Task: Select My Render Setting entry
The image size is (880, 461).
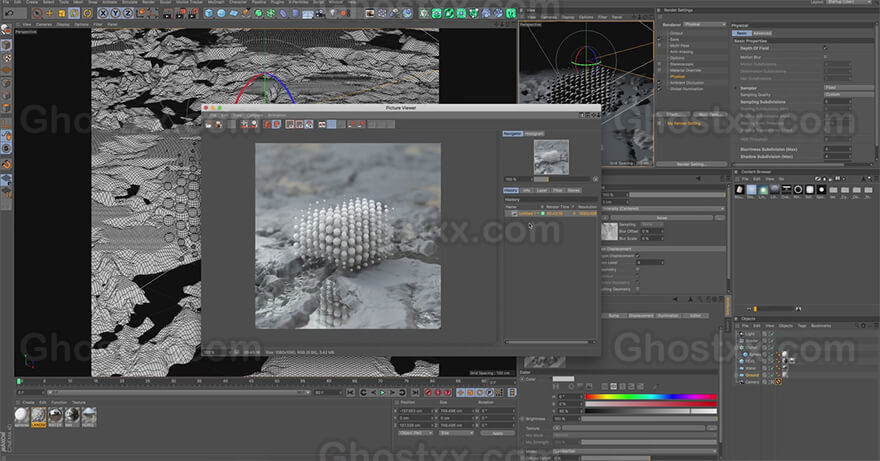Action: (x=684, y=124)
